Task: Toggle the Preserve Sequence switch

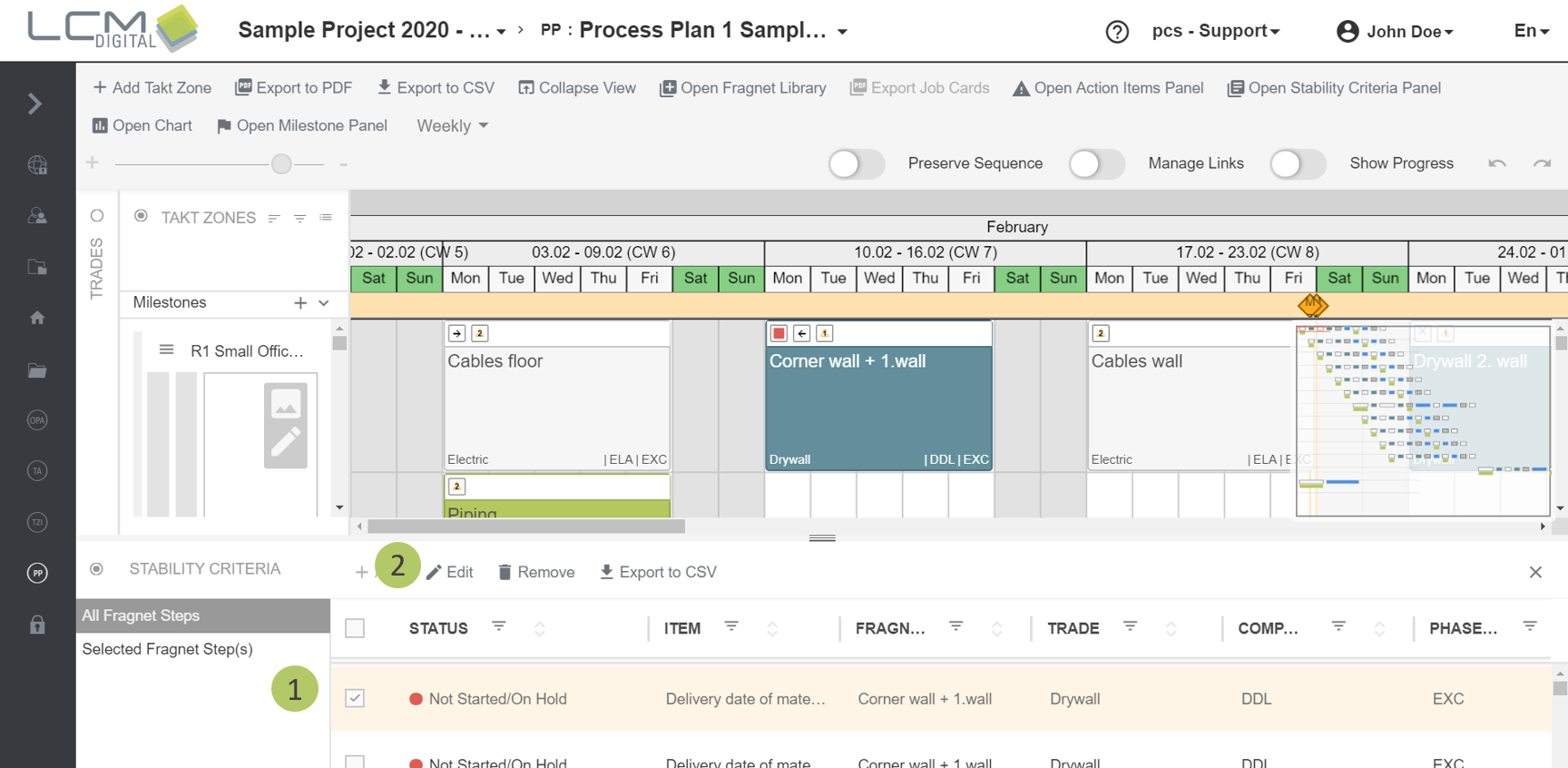Action: click(x=856, y=164)
